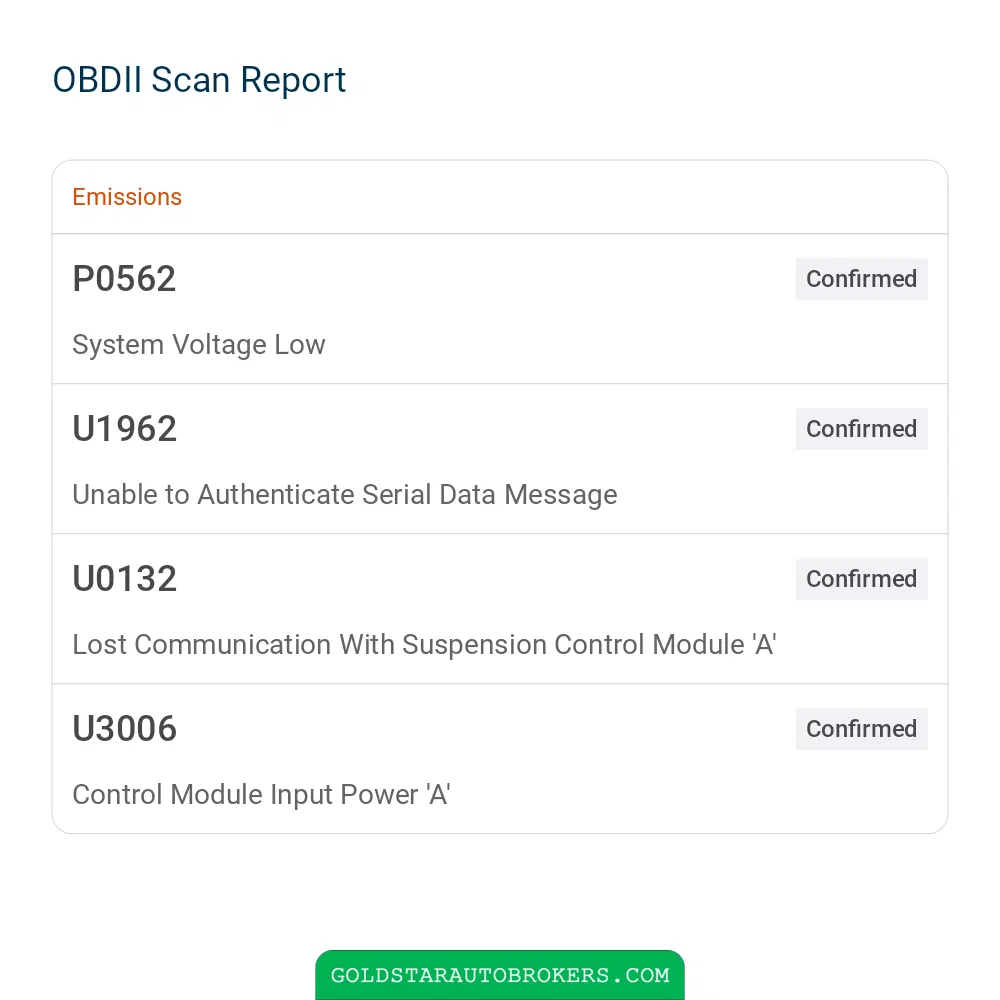The width and height of the screenshot is (1000, 1000).
Task: Expand the U3006 code row
Action: [x=500, y=758]
